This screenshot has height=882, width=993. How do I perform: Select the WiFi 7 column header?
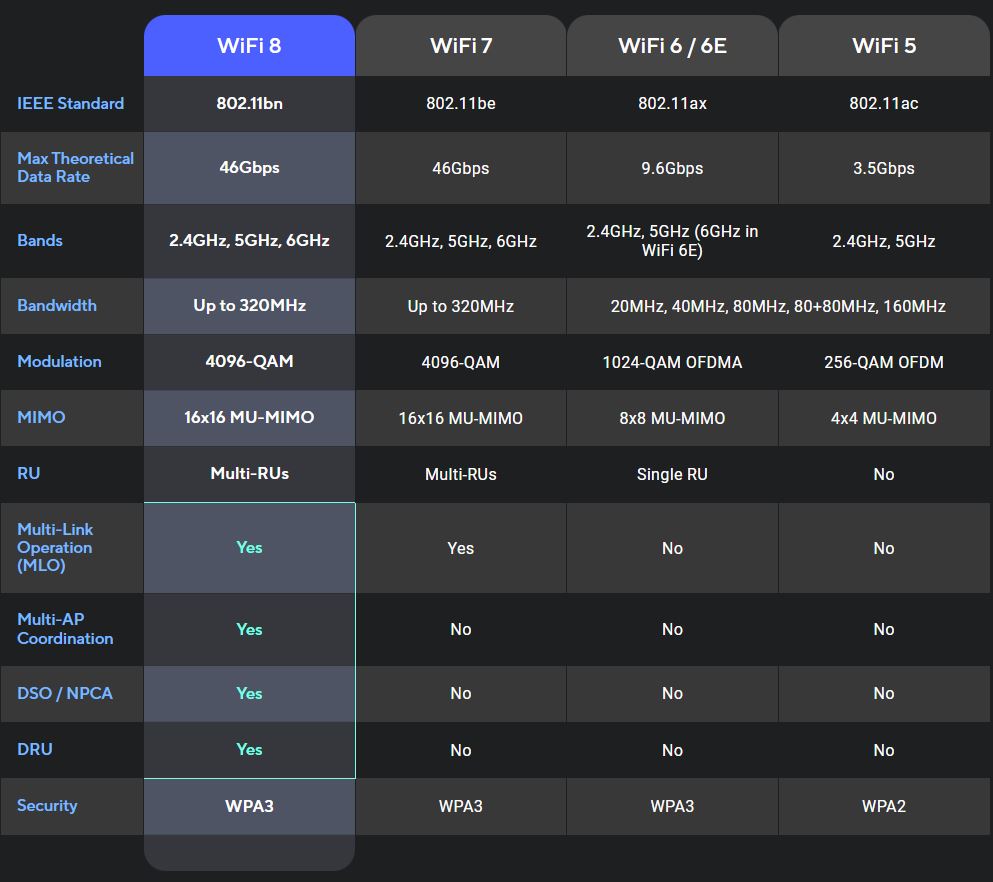[x=460, y=44]
